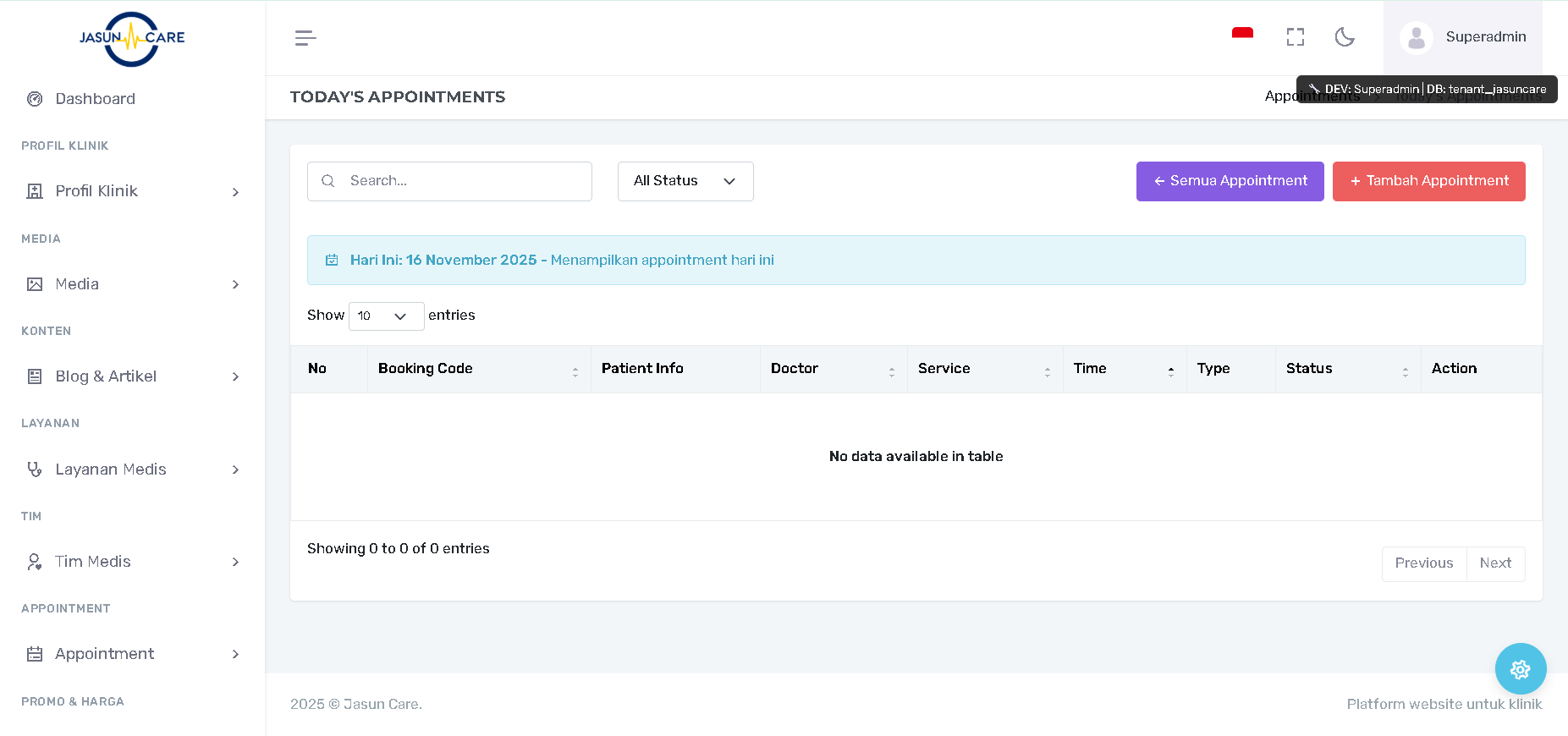Click the Jasun Care logo

132,39
